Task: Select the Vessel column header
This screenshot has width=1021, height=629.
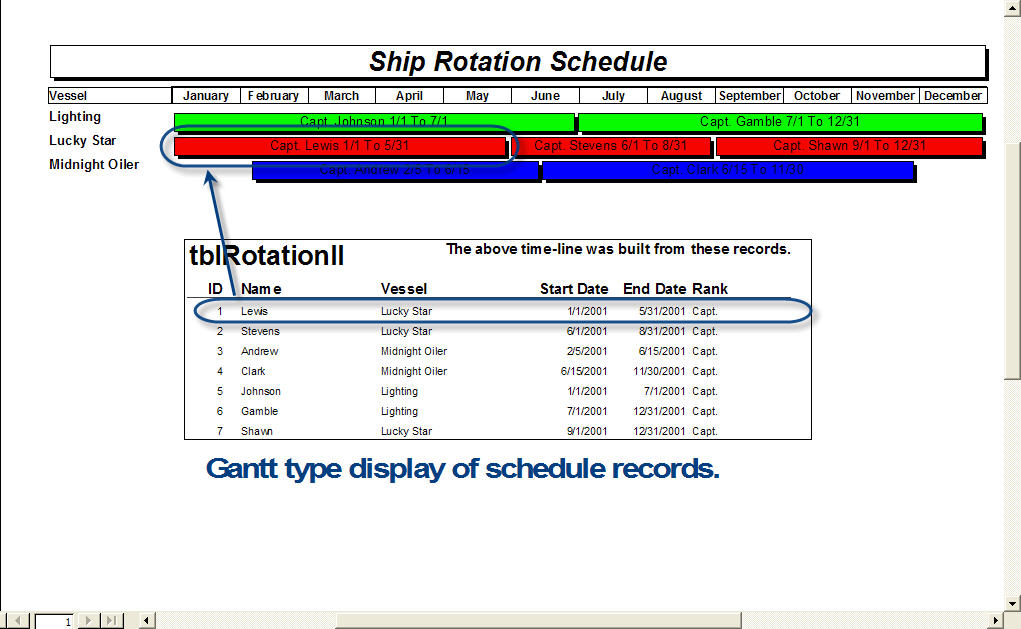Action: point(109,96)
